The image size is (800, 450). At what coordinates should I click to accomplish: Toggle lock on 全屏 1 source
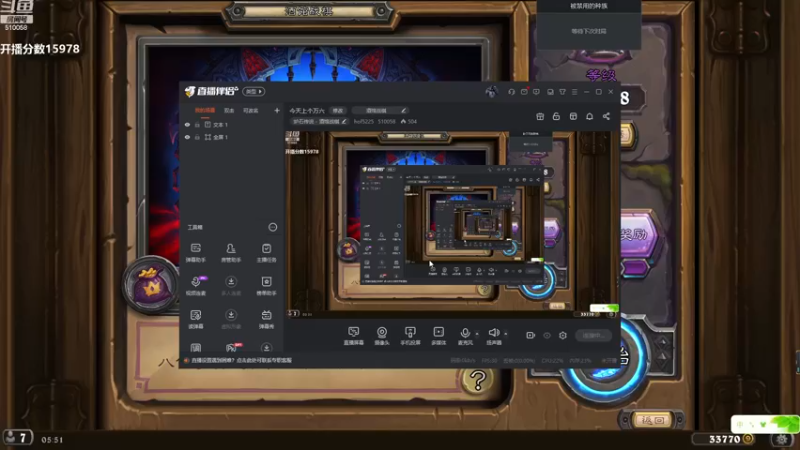pos(197,137)
